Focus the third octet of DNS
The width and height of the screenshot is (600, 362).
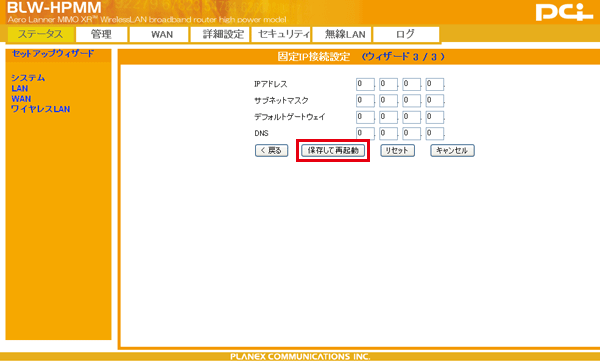411,134
